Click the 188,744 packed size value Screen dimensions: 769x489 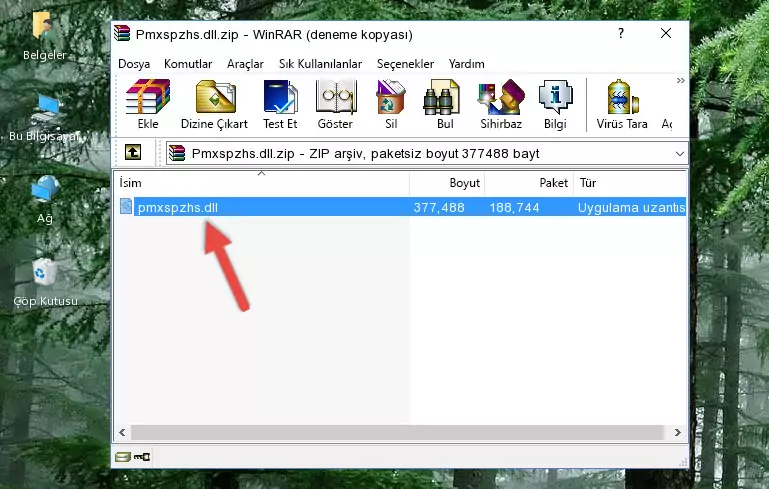[x=514, y=207]
